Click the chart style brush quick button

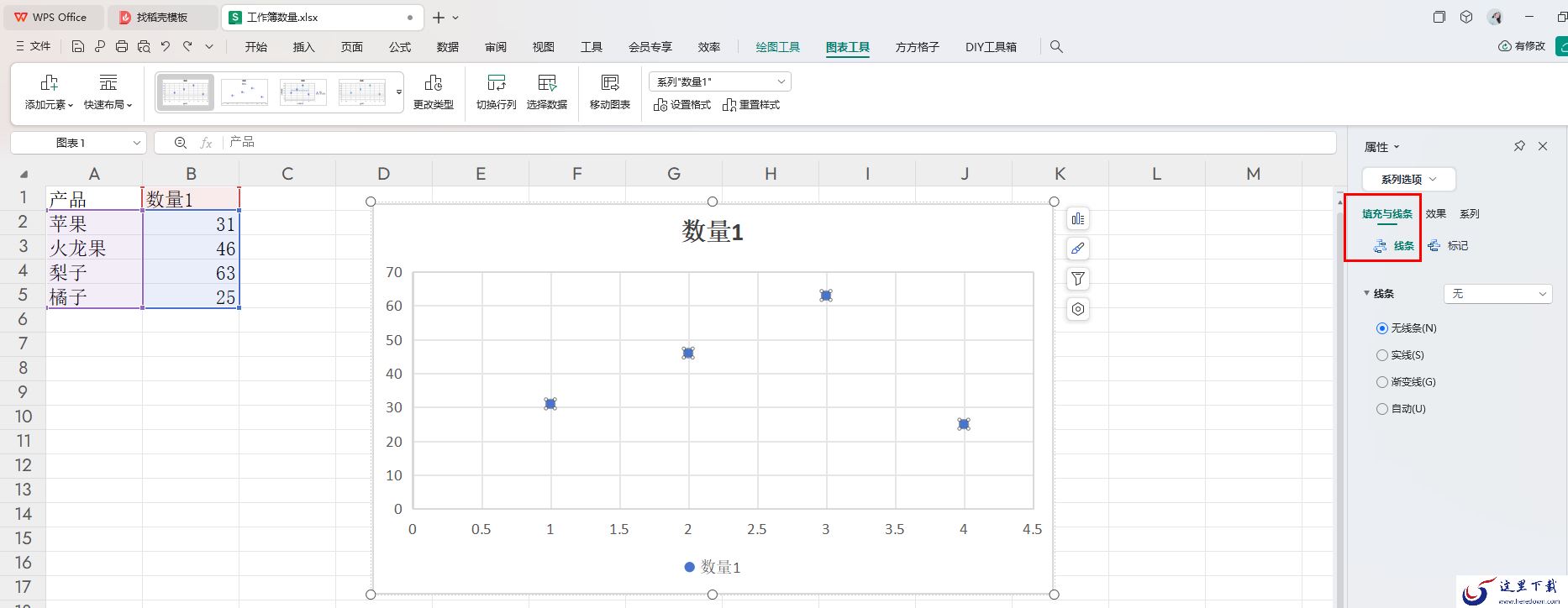tap(1078, 249)
